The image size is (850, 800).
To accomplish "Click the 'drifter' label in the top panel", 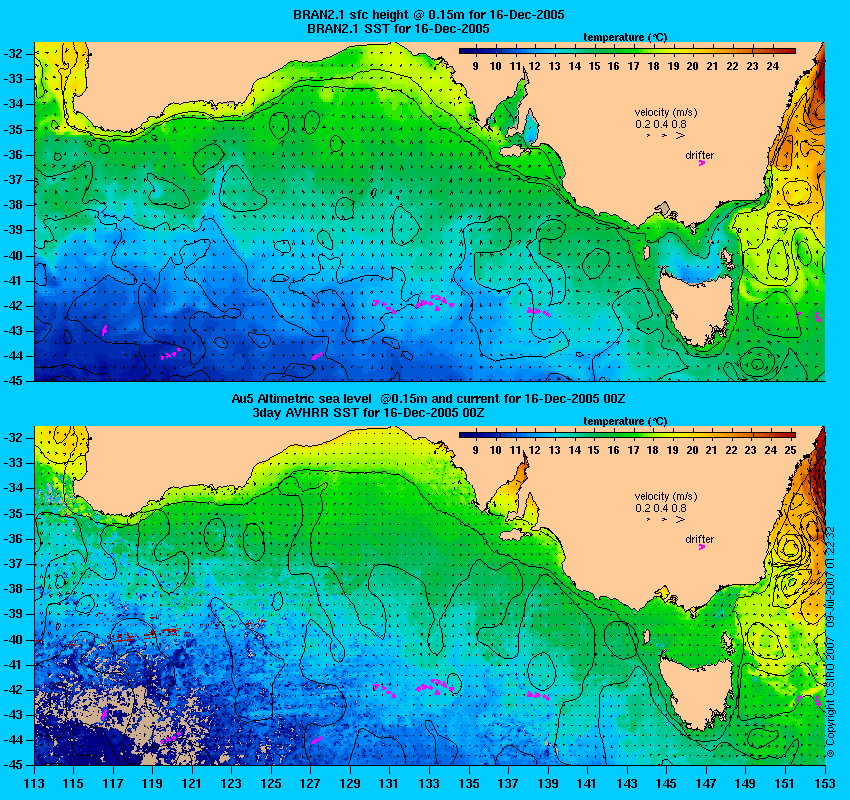I will 699,155.
